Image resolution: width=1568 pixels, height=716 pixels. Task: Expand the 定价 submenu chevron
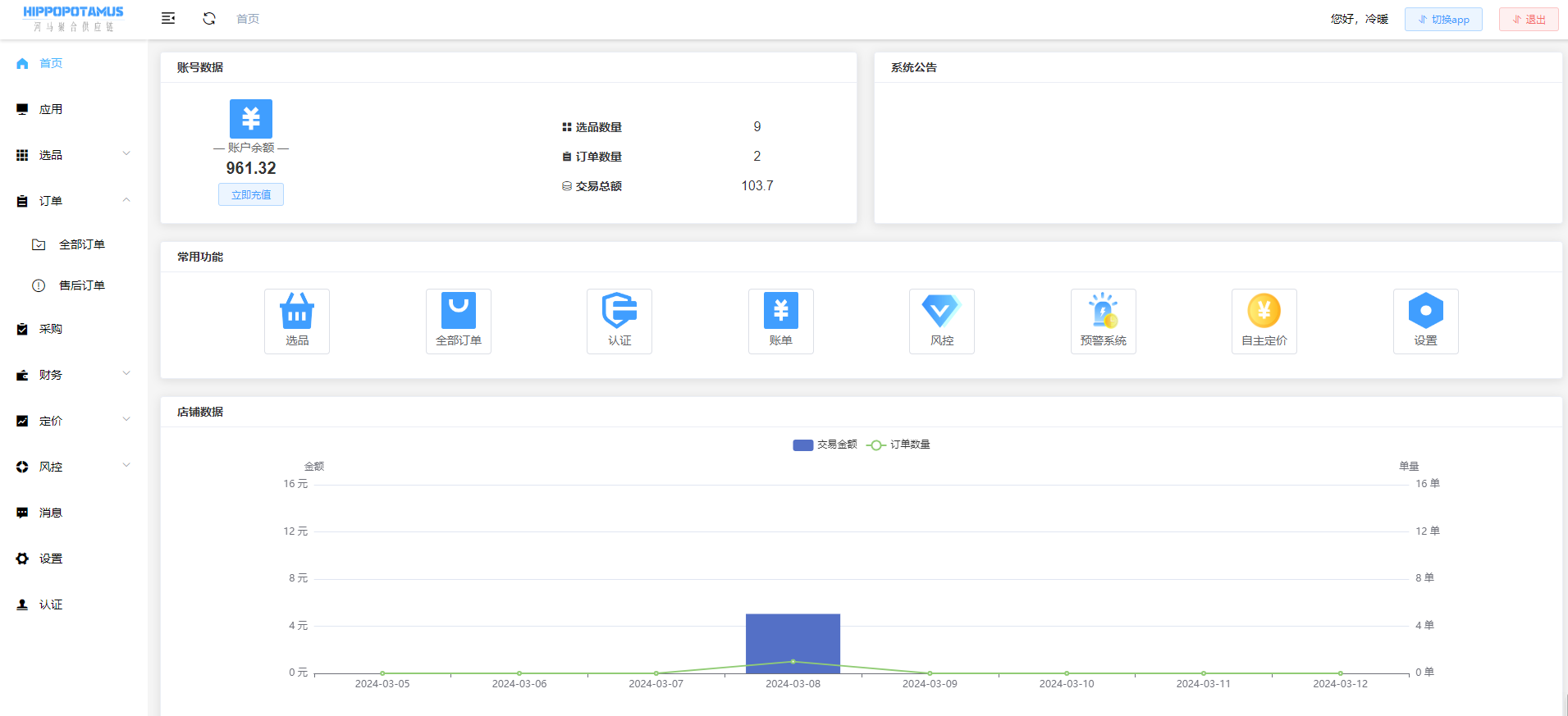126,419
